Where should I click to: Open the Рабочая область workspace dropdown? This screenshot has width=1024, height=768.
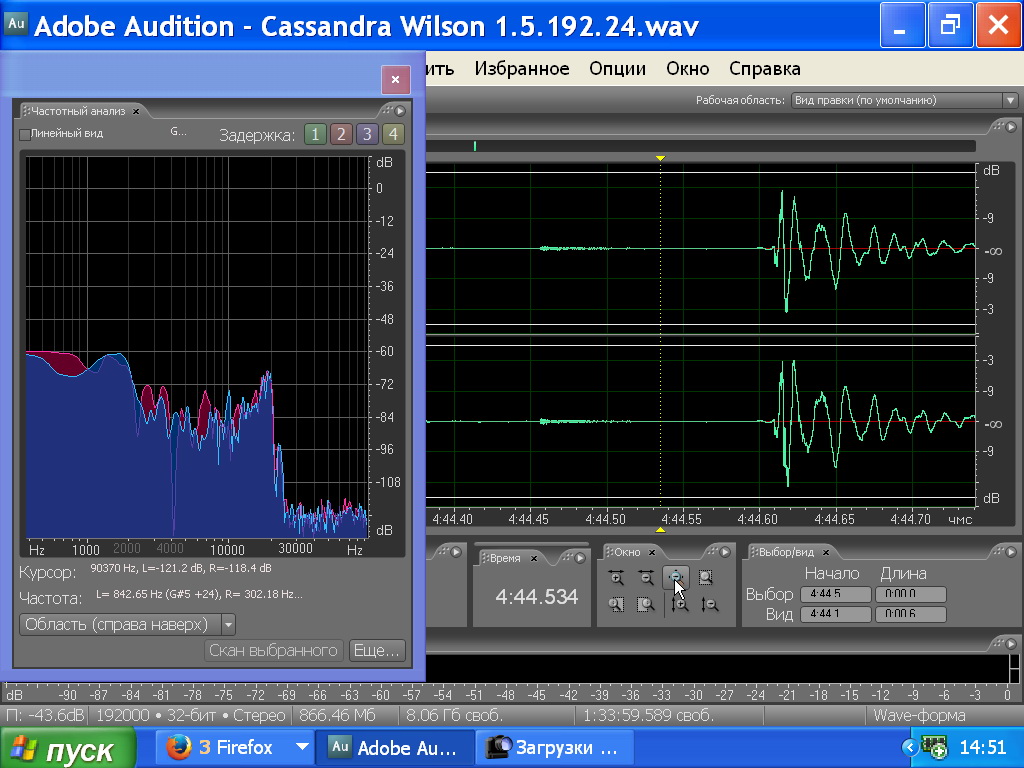(x=904, y=101)
